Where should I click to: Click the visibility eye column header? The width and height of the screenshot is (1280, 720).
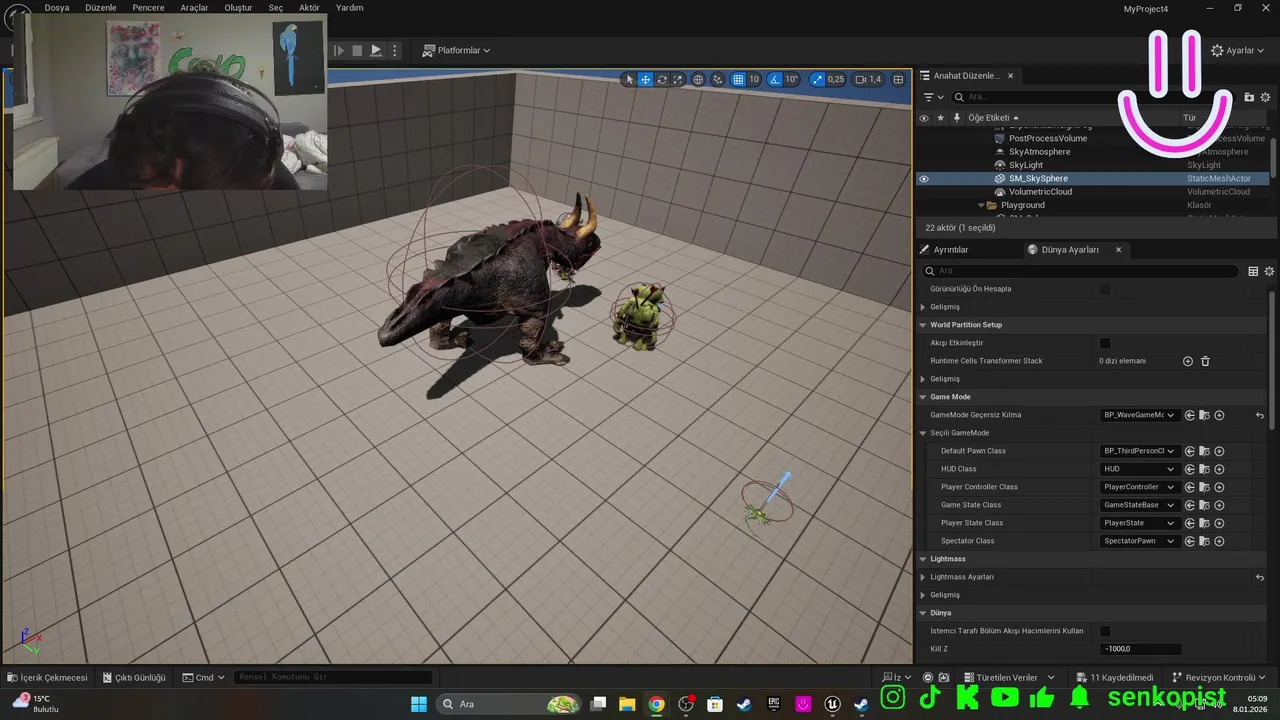pos(924,118)
